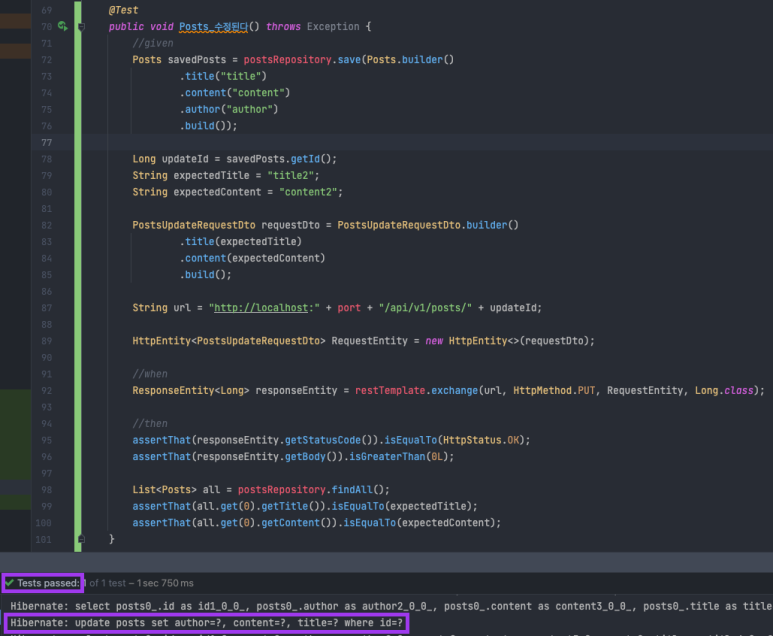Run the Posts_수정된다 test from gutter icon
Viewport: 773px width, 636px height.
[x=63, y=26]
